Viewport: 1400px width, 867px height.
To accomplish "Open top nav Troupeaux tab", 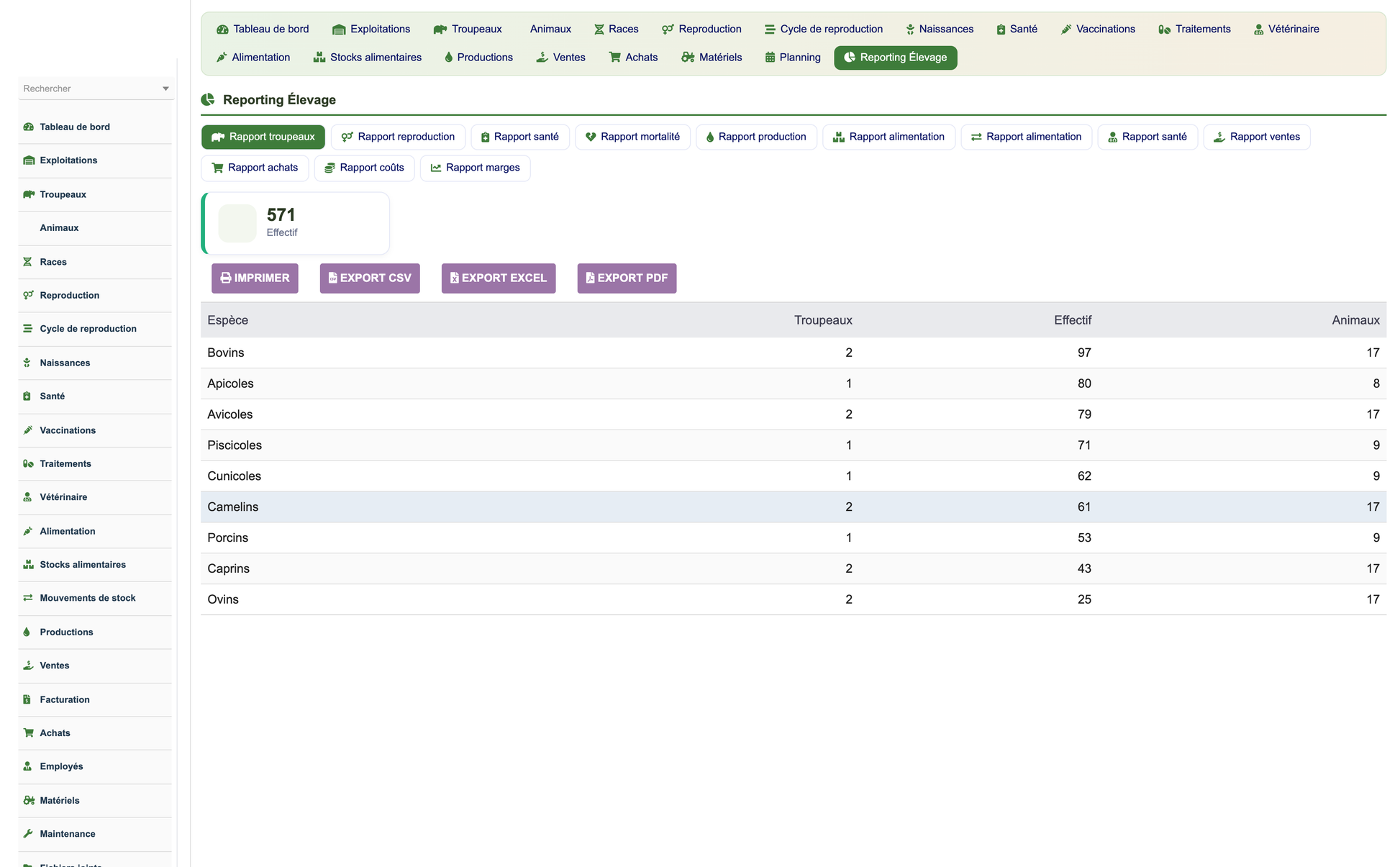I will coord(468,29).
